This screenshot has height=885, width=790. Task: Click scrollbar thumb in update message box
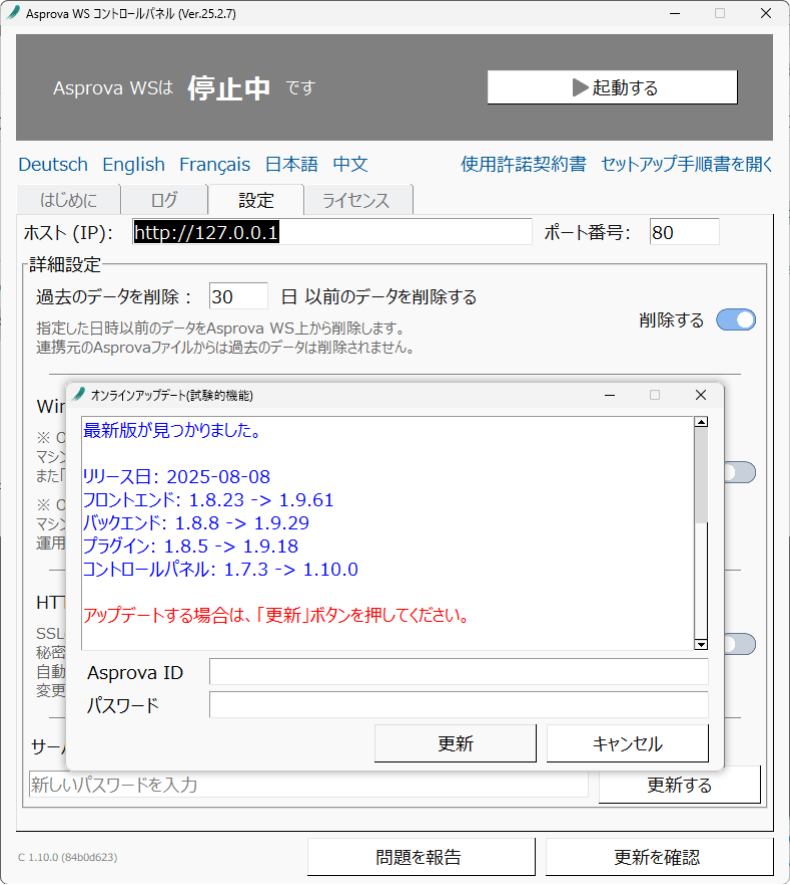click(701, 475)
